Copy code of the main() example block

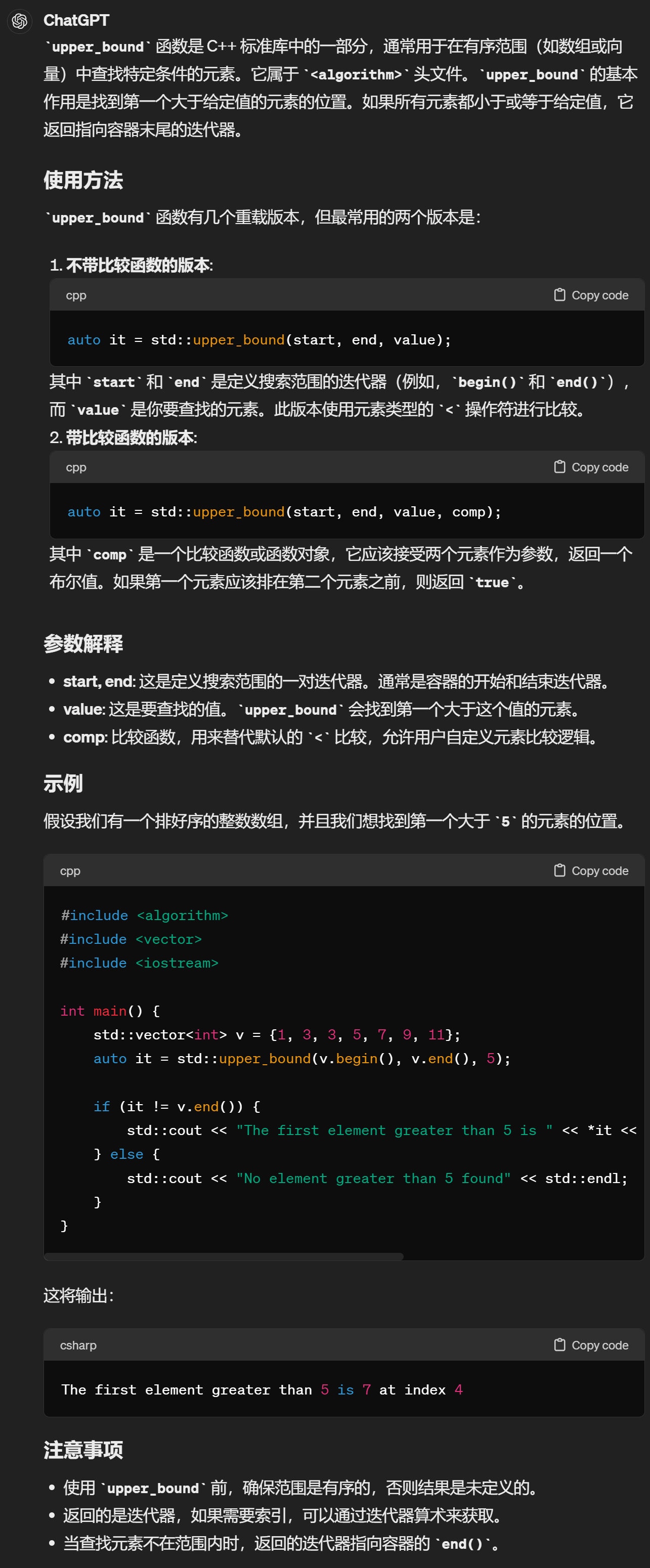click(x=591, y=871)
